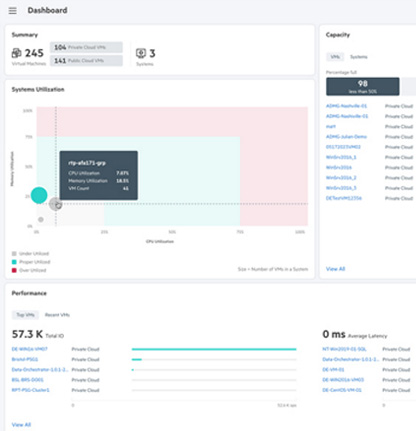Switch Capacity view to the Systems tab
The width and height of the screenshot is (416, 431).
pyautogui.click(x=359, y=57)
